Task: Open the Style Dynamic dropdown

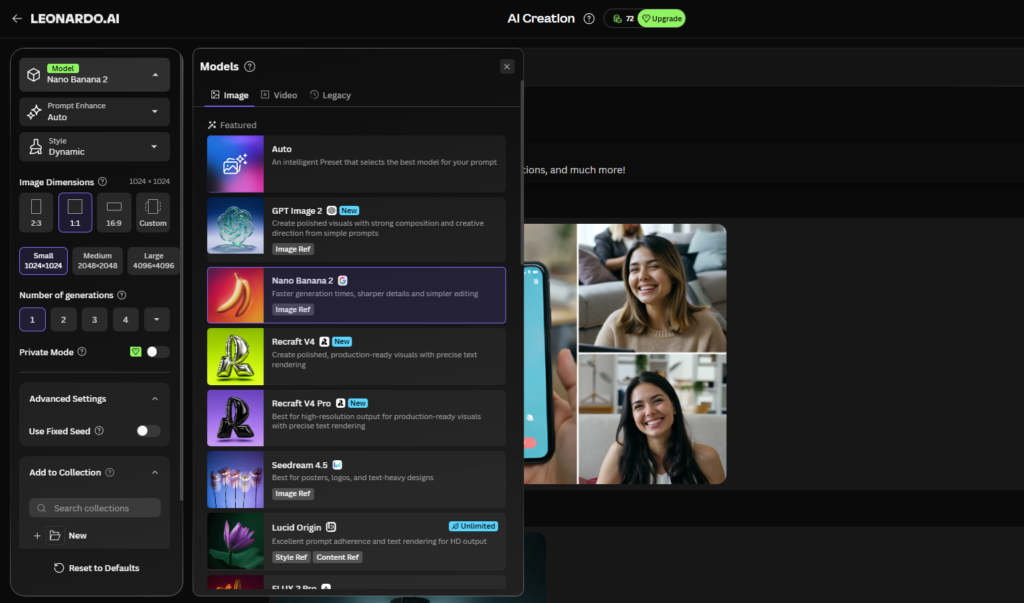Action: (x=95, y=147)
